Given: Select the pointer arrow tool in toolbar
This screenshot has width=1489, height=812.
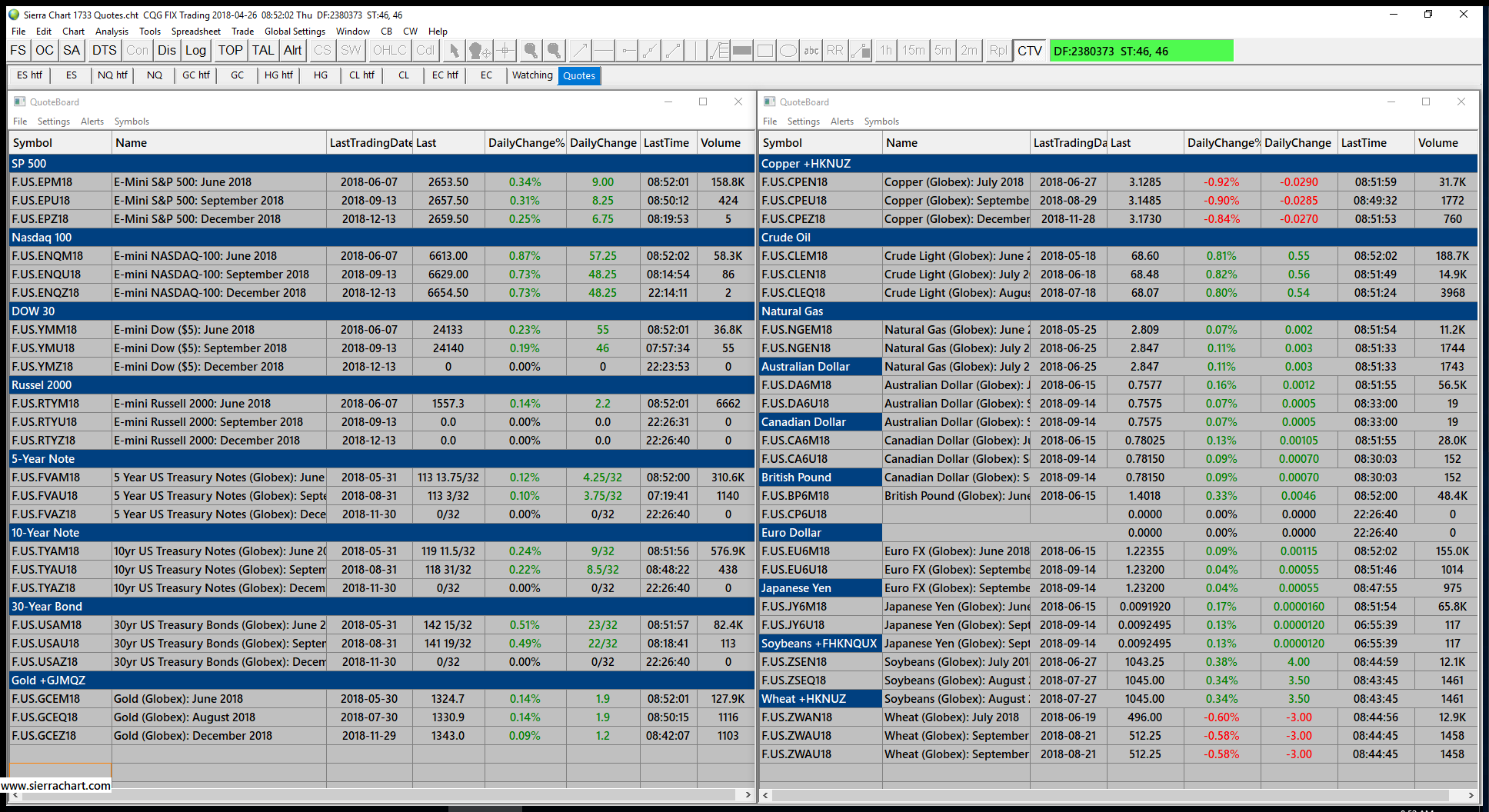Looking at the screenshot, I should pyautogui.click(x=454, y=51).
